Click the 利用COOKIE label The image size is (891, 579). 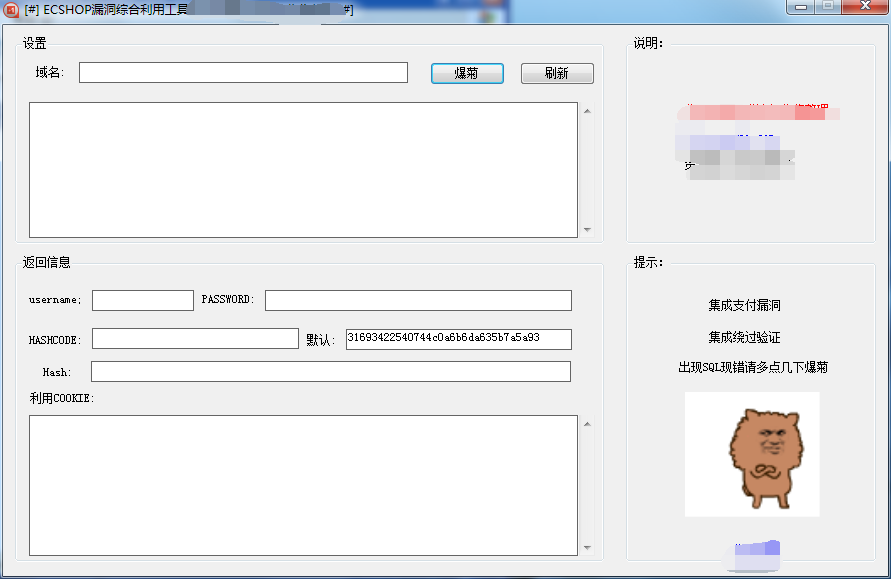tap(61, 398)
